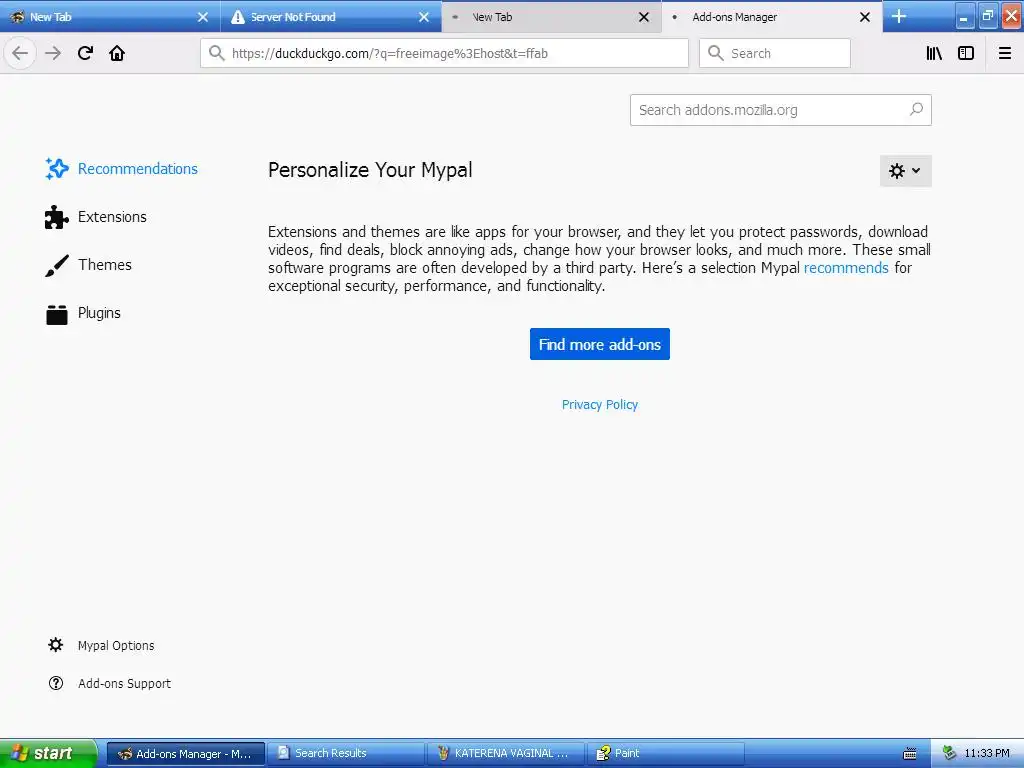This screenshot has width=1024, height=768.
Task: Click the magnifier icon in the URL bar
Action: pyautogui.click(x=216, y=53)
